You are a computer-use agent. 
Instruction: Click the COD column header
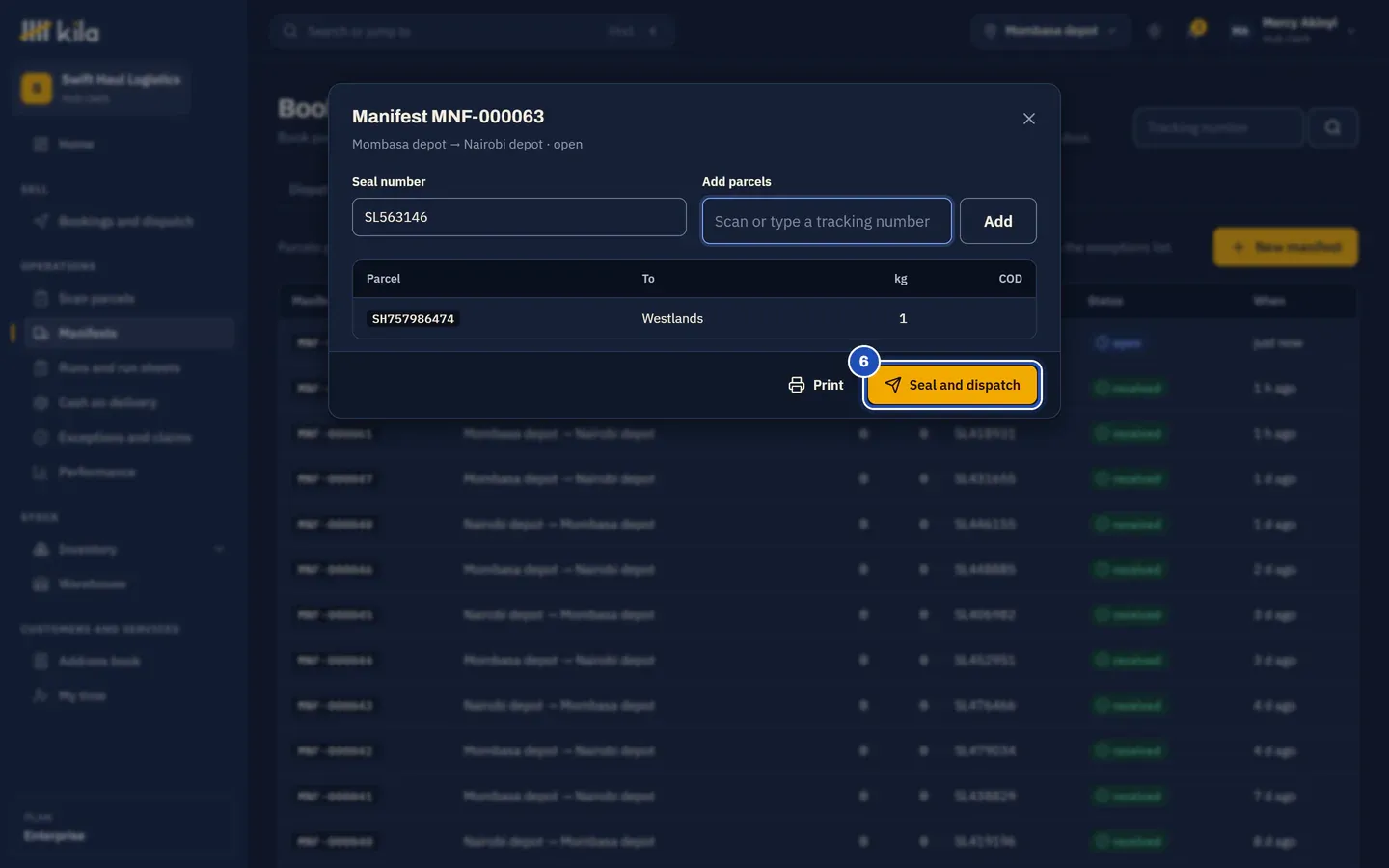[1010, 279]
